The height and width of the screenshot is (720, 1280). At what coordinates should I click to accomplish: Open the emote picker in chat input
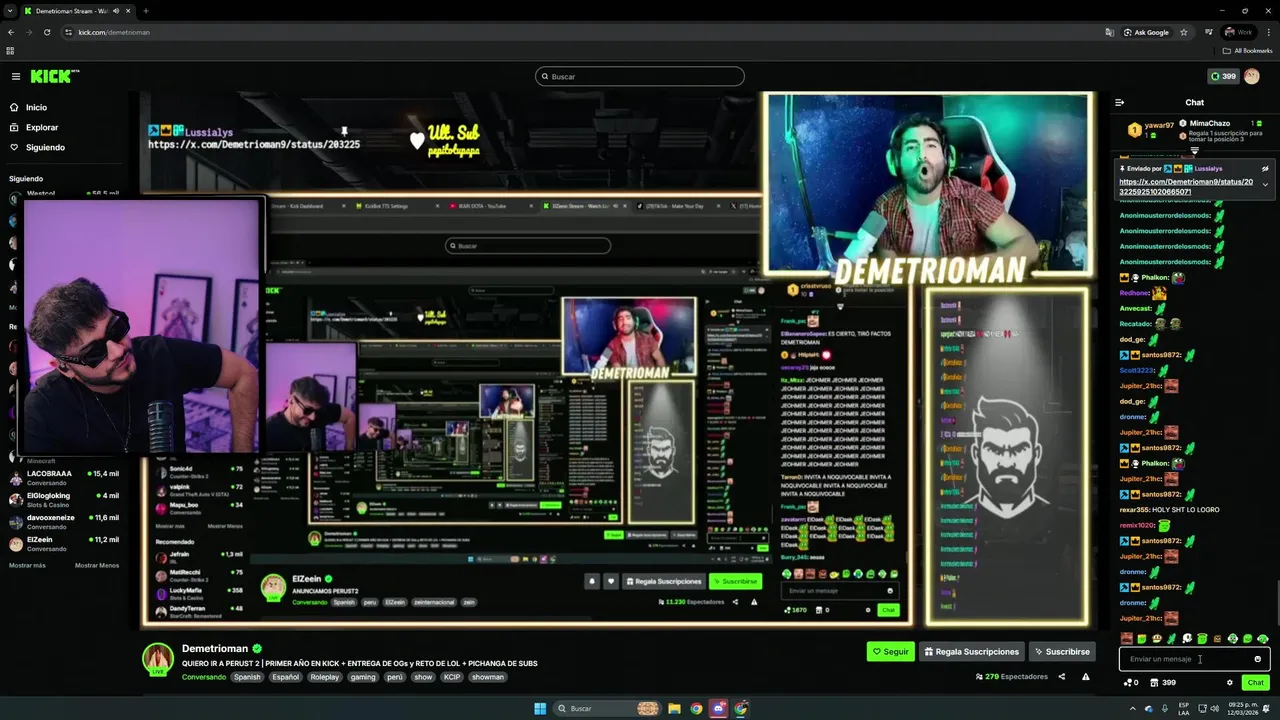point(1257,659)
